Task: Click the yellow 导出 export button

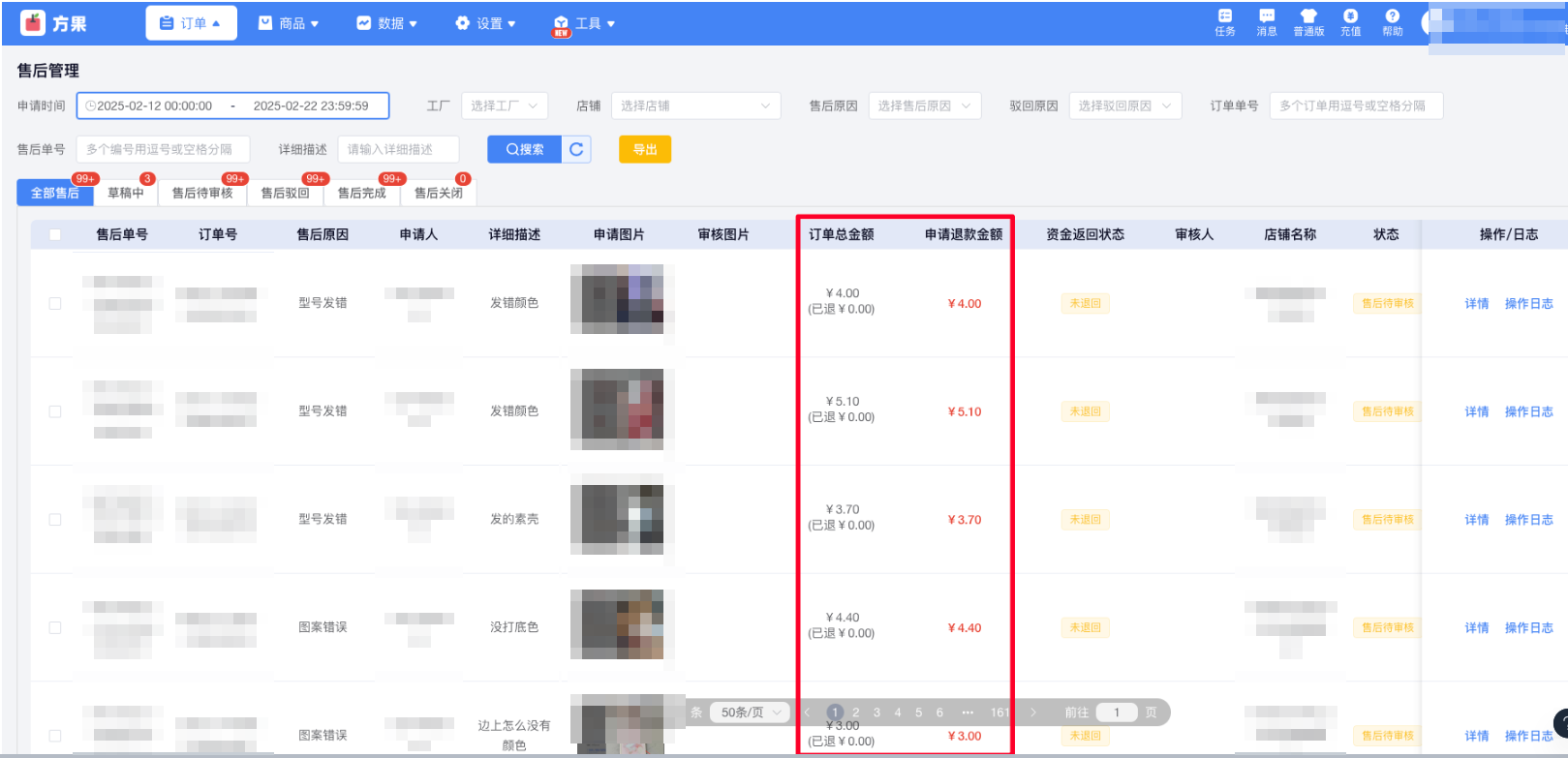Action: click(645, 149)
